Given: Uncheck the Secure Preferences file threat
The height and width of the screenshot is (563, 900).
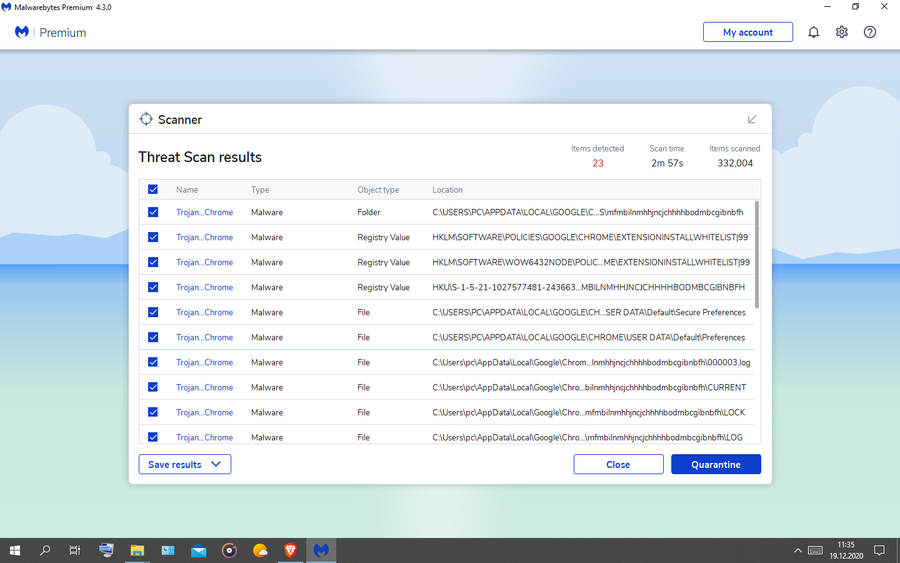Looking at the screenshot, I should tap(153, 312).
